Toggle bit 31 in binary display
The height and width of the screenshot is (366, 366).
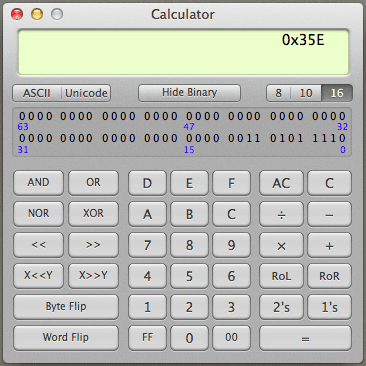[22, 138]
